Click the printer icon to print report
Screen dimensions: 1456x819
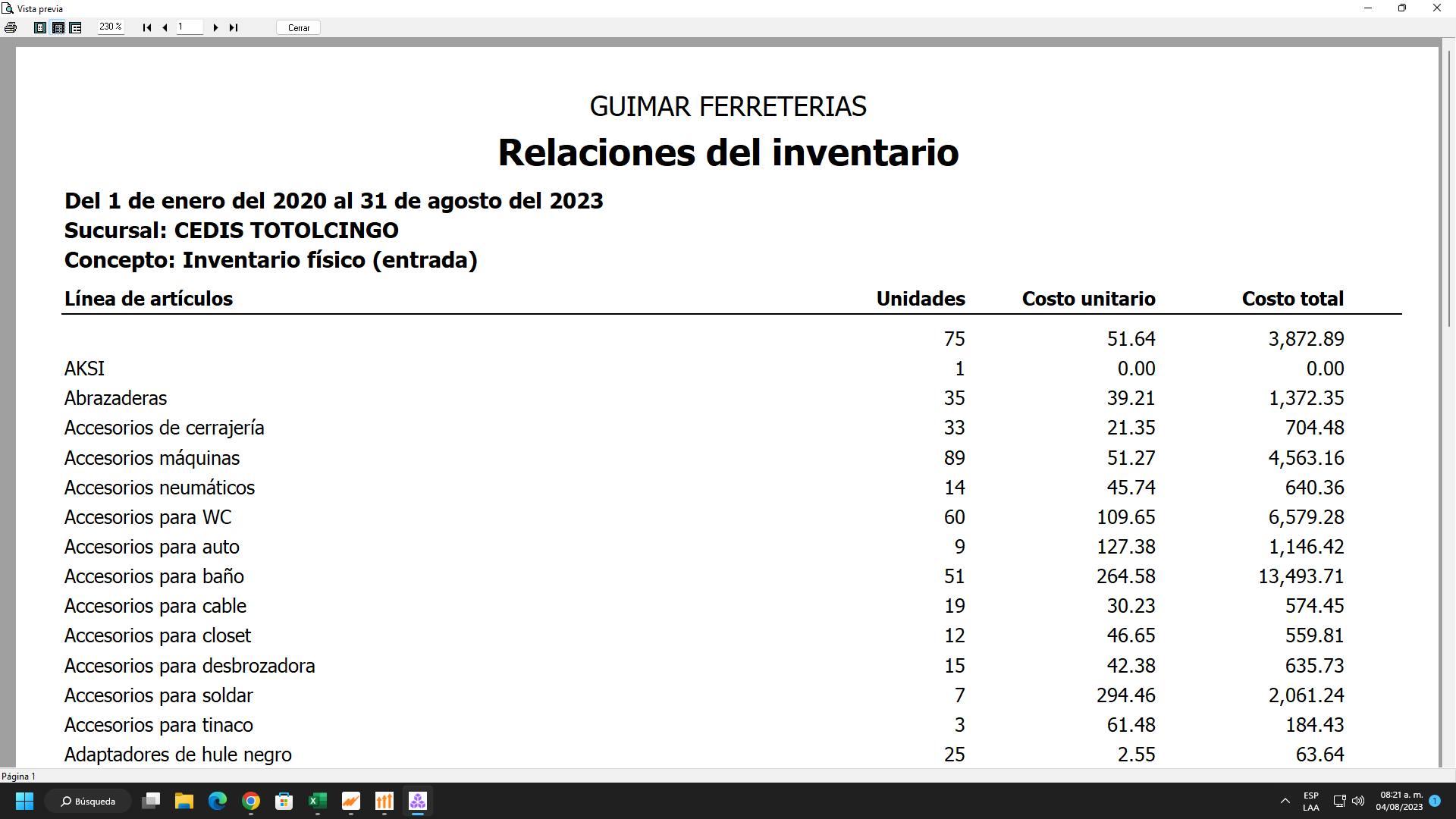11,27
